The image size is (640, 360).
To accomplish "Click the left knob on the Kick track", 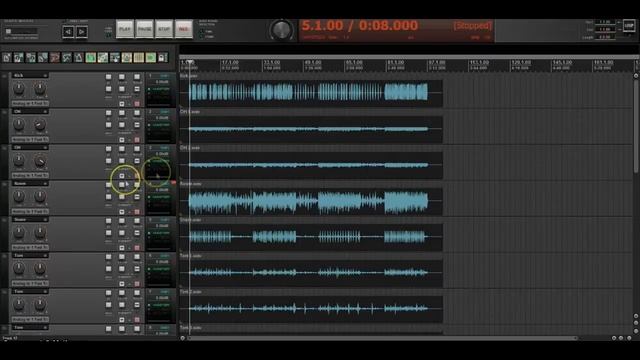I will click(x=19, y=88).
